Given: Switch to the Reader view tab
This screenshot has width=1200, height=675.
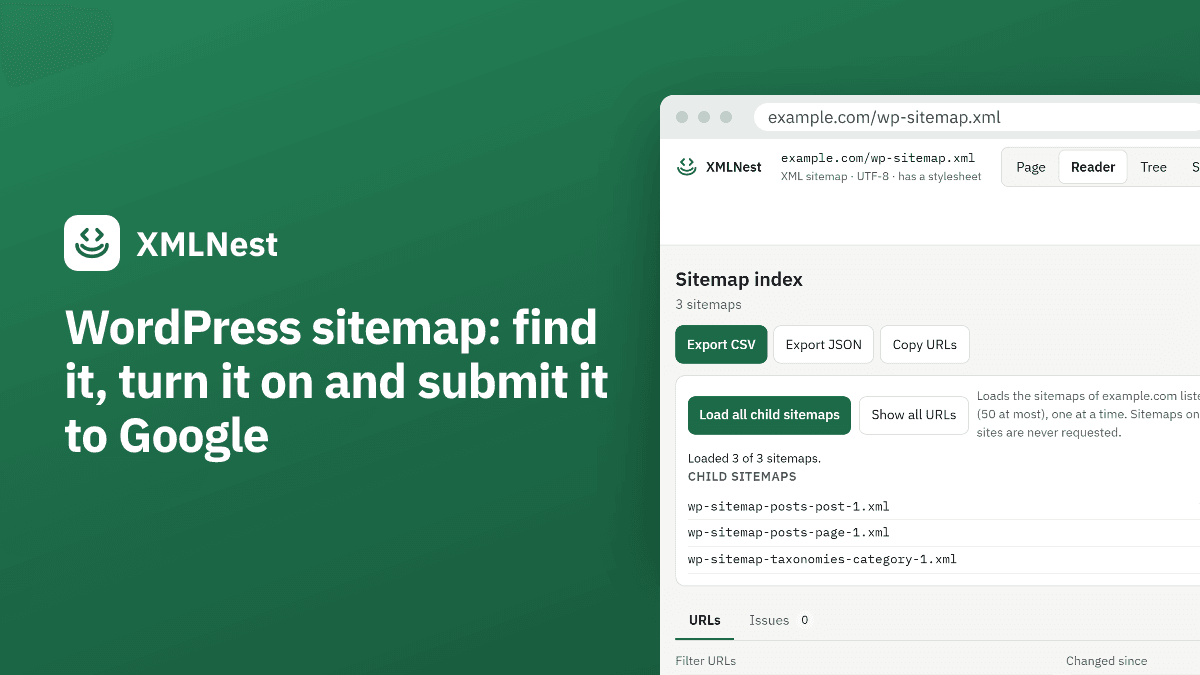Looking at the screenshot, I should [x=1093, y=167].
